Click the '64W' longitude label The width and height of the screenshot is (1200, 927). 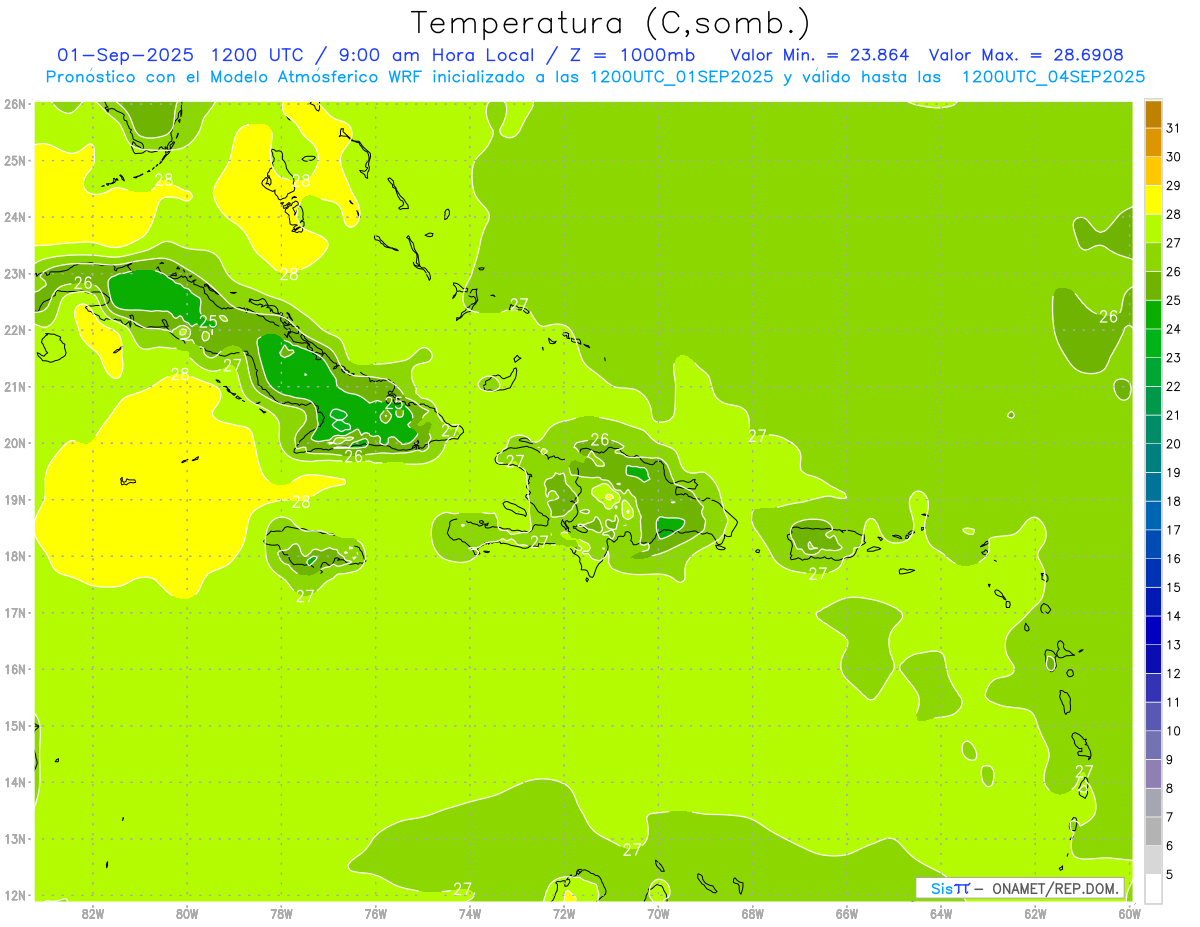(941, 912)
